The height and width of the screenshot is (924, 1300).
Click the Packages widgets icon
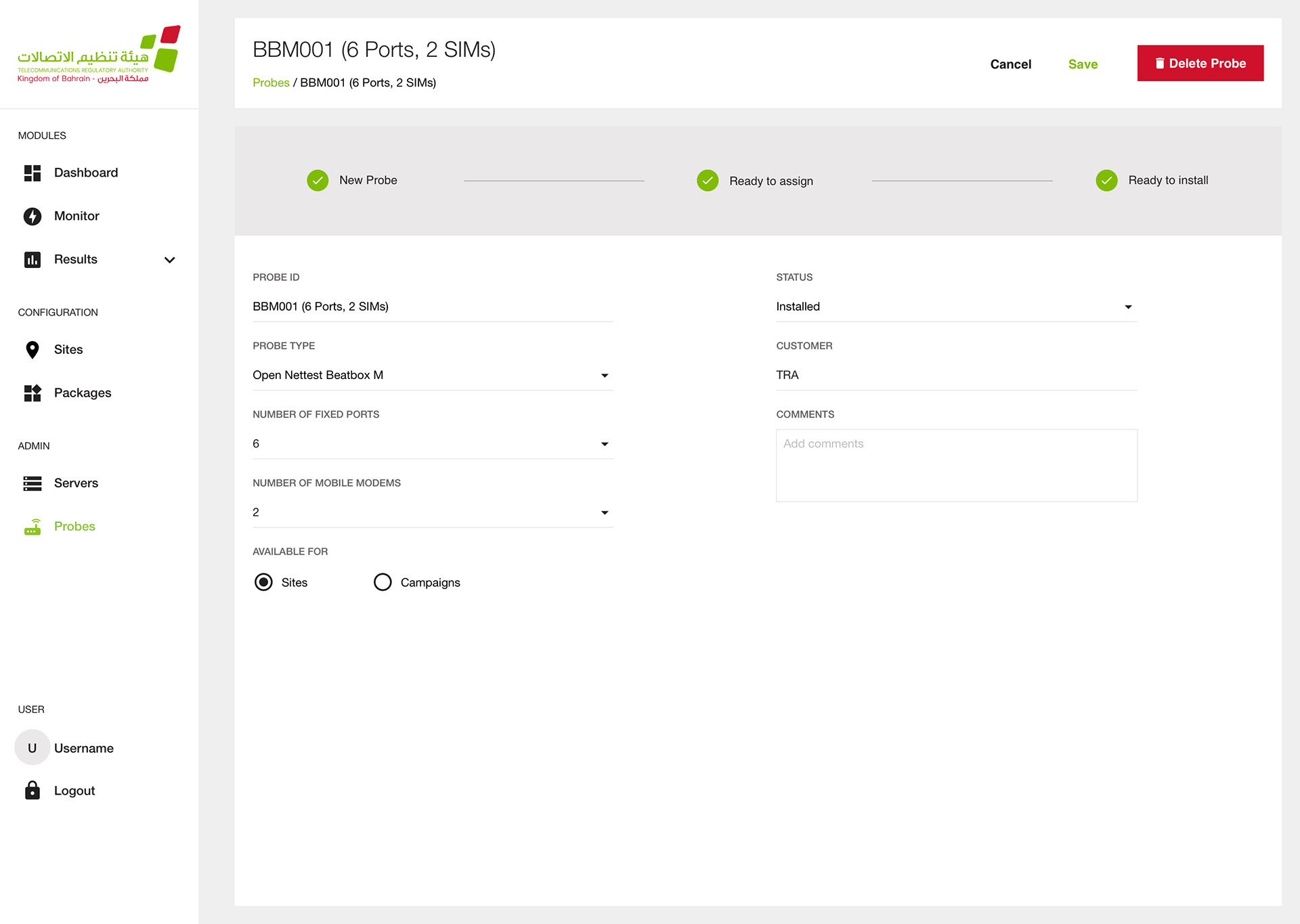(32, 393)
